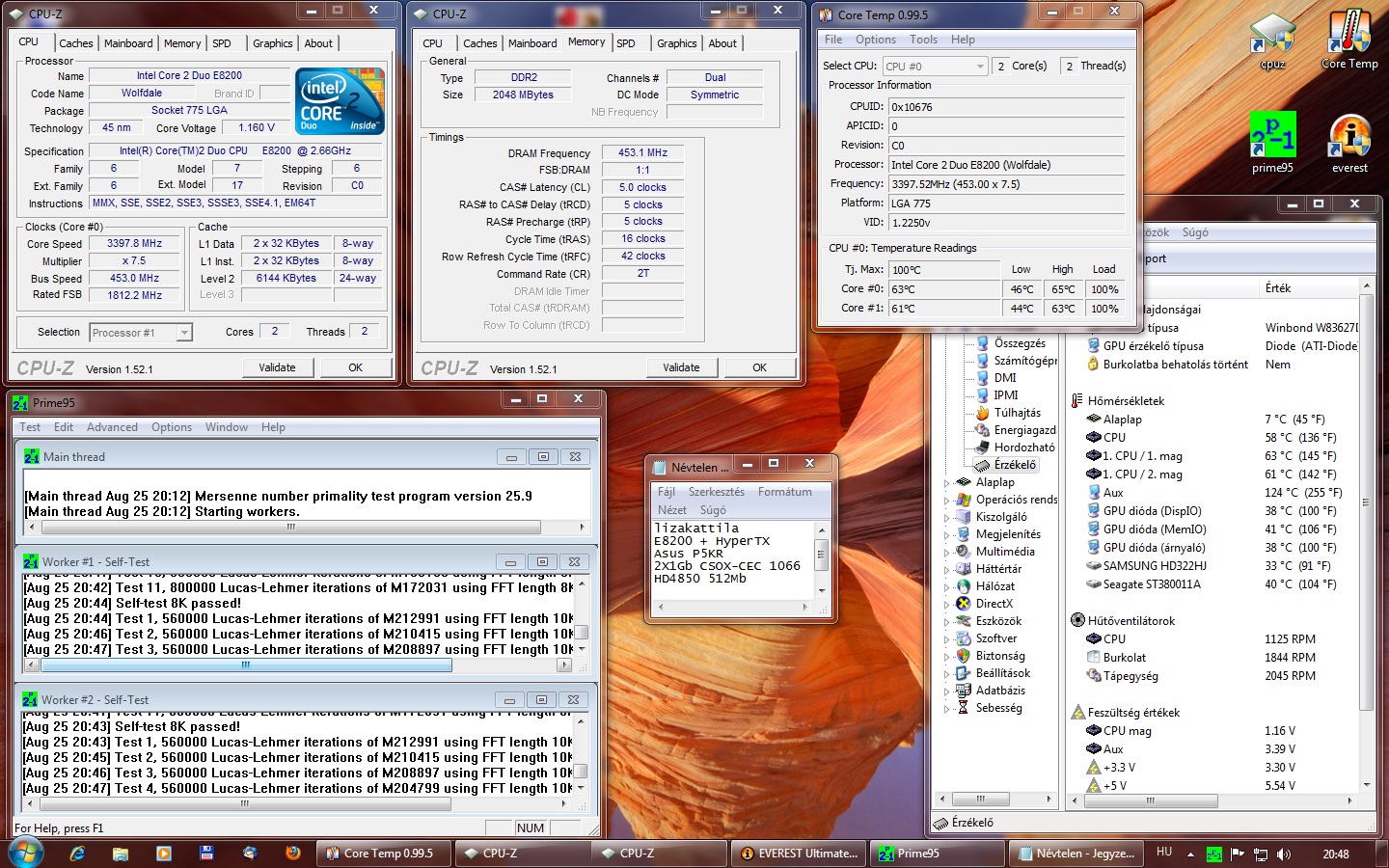This screenshot has width=1389, height=868.
Task: Expand the Operációs rendszer node in EVEREST
Action: (946, 500)
